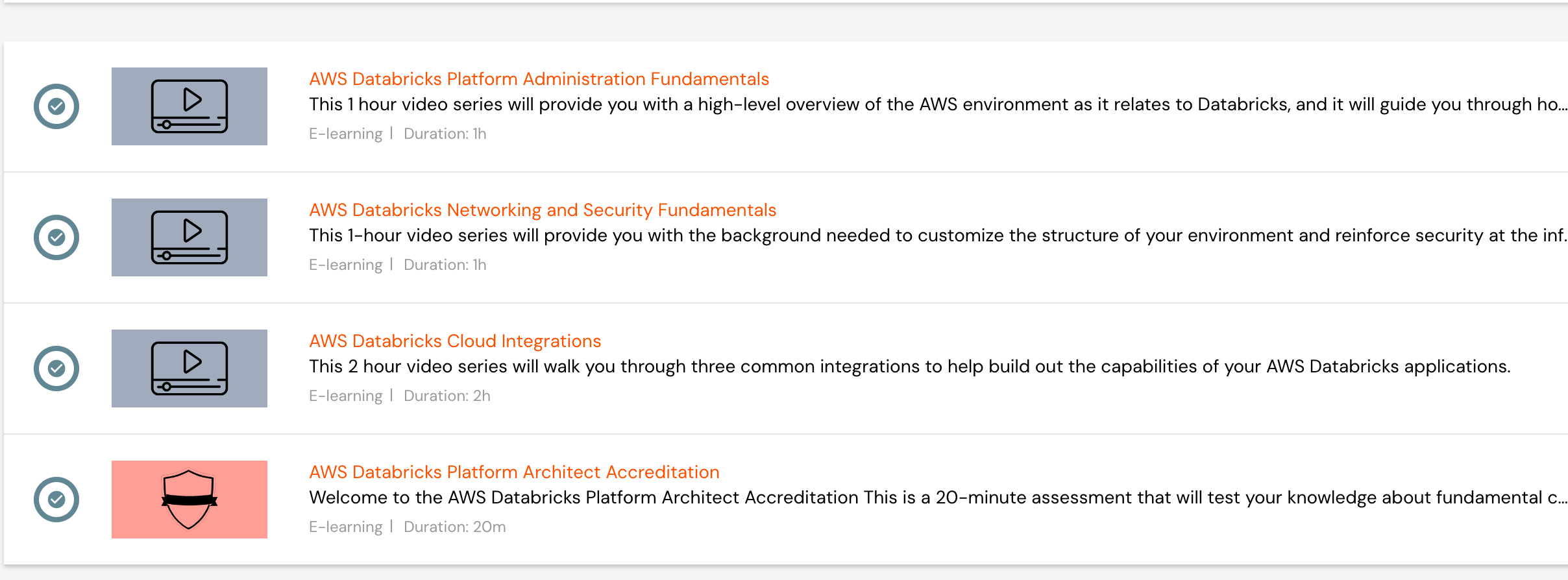Click the completed checkmark for Platform Administration Fundamentals

point(56,106)
